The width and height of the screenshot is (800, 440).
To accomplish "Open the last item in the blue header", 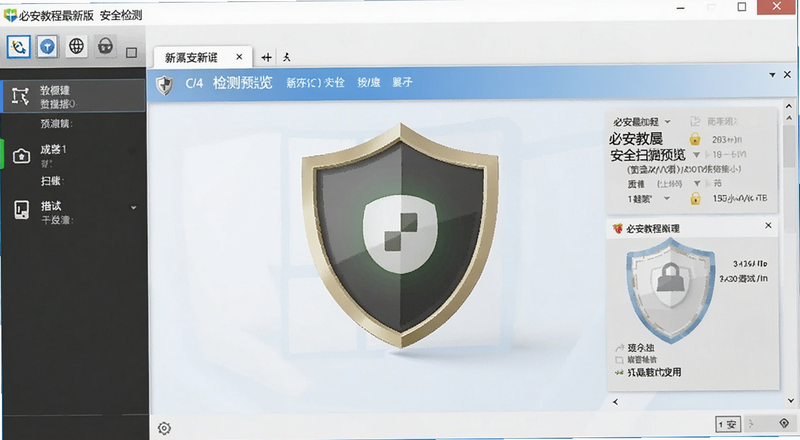I will [x=402, y=82].
